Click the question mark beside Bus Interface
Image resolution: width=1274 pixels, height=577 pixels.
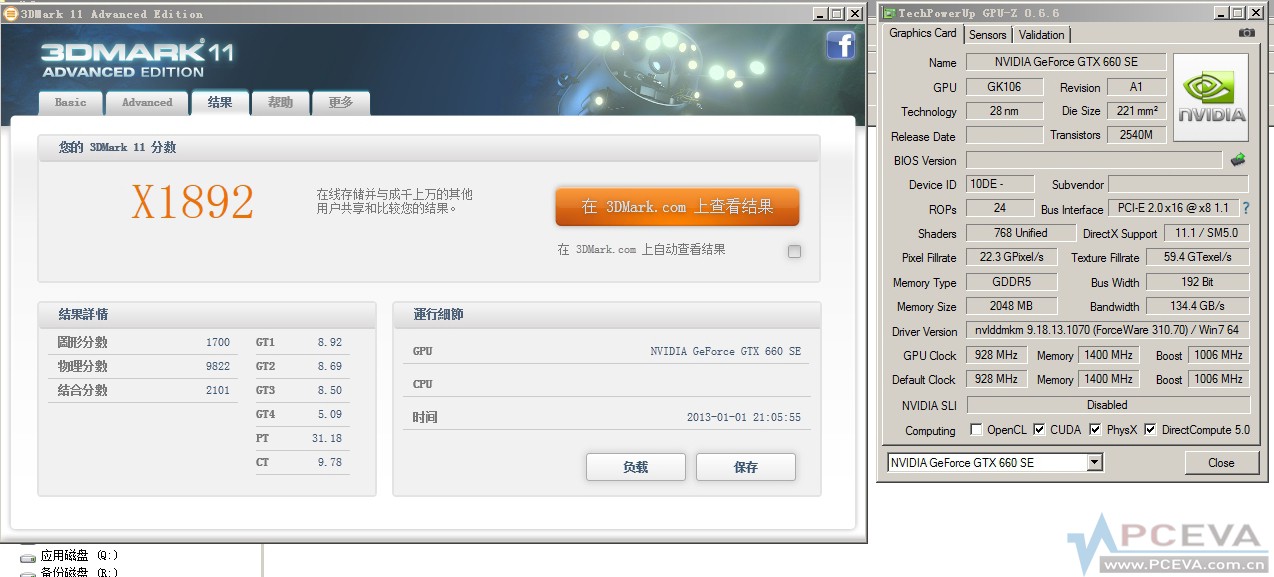coord(1245,209)
